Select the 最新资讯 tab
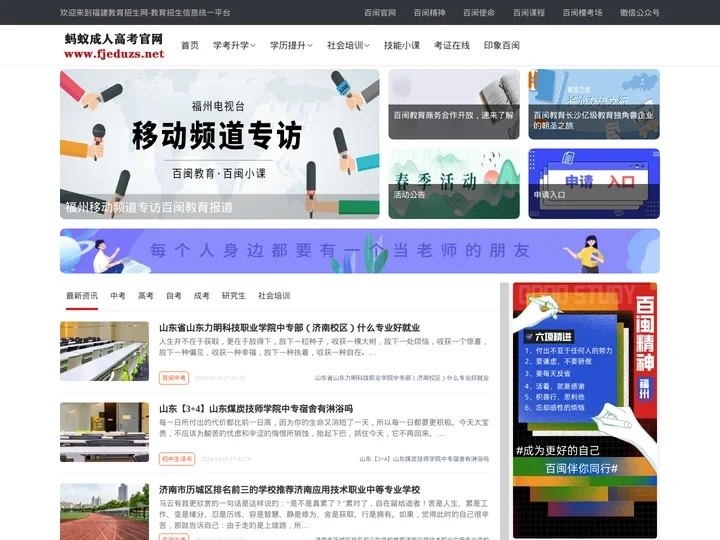The height and width of the screenshot is (540, 720). [82, 296]
